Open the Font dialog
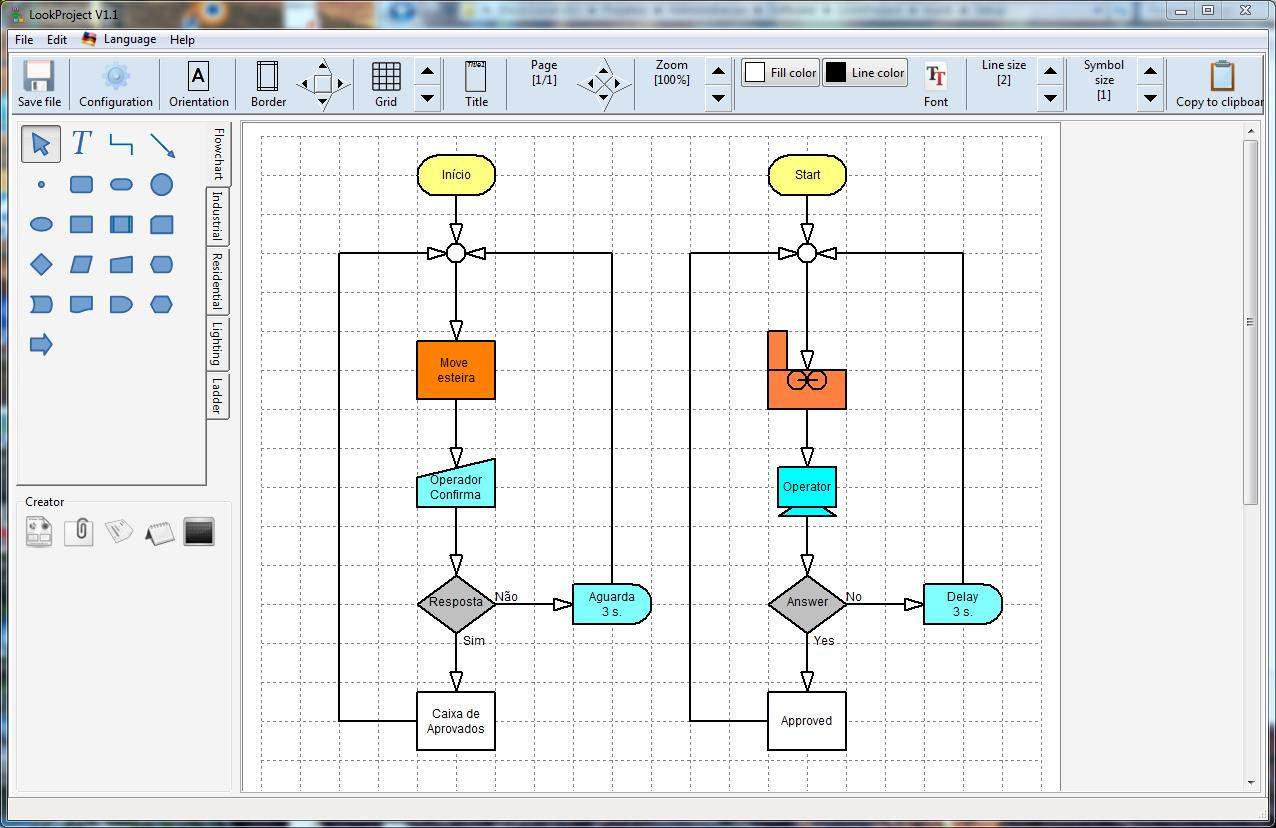The image size is (1276, 828). (936, 85)
